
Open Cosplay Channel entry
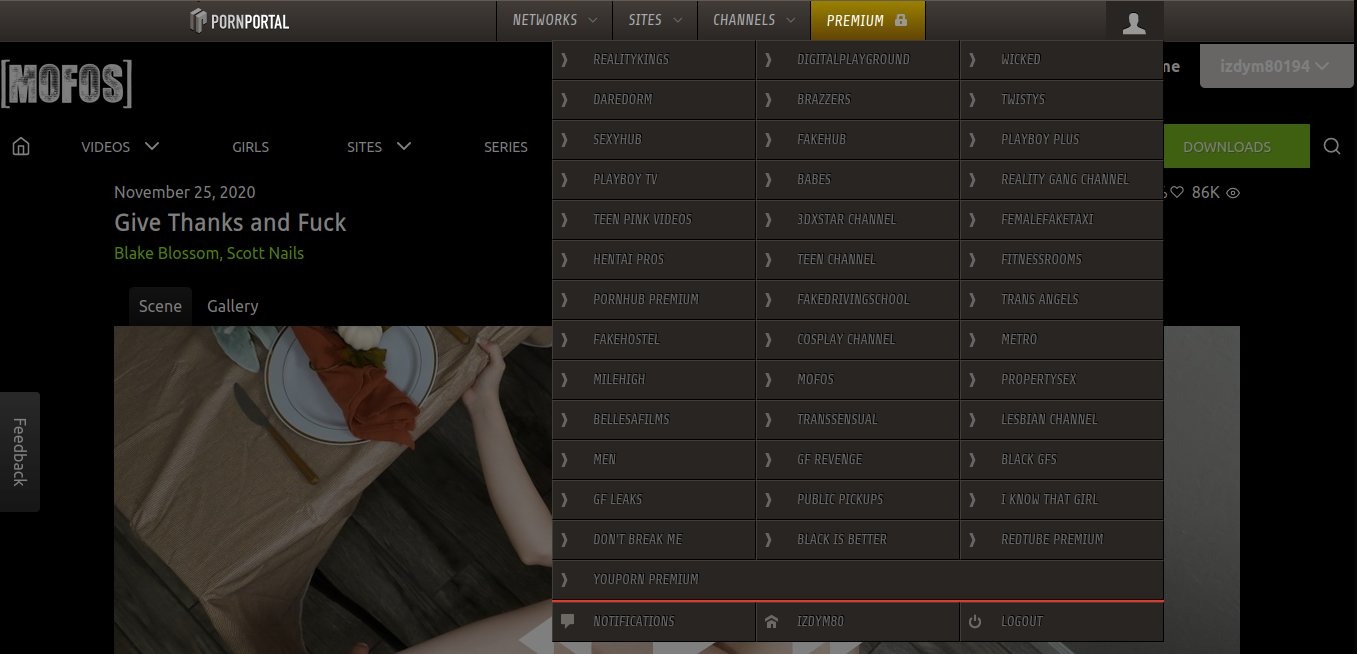(x=858, y=339)
